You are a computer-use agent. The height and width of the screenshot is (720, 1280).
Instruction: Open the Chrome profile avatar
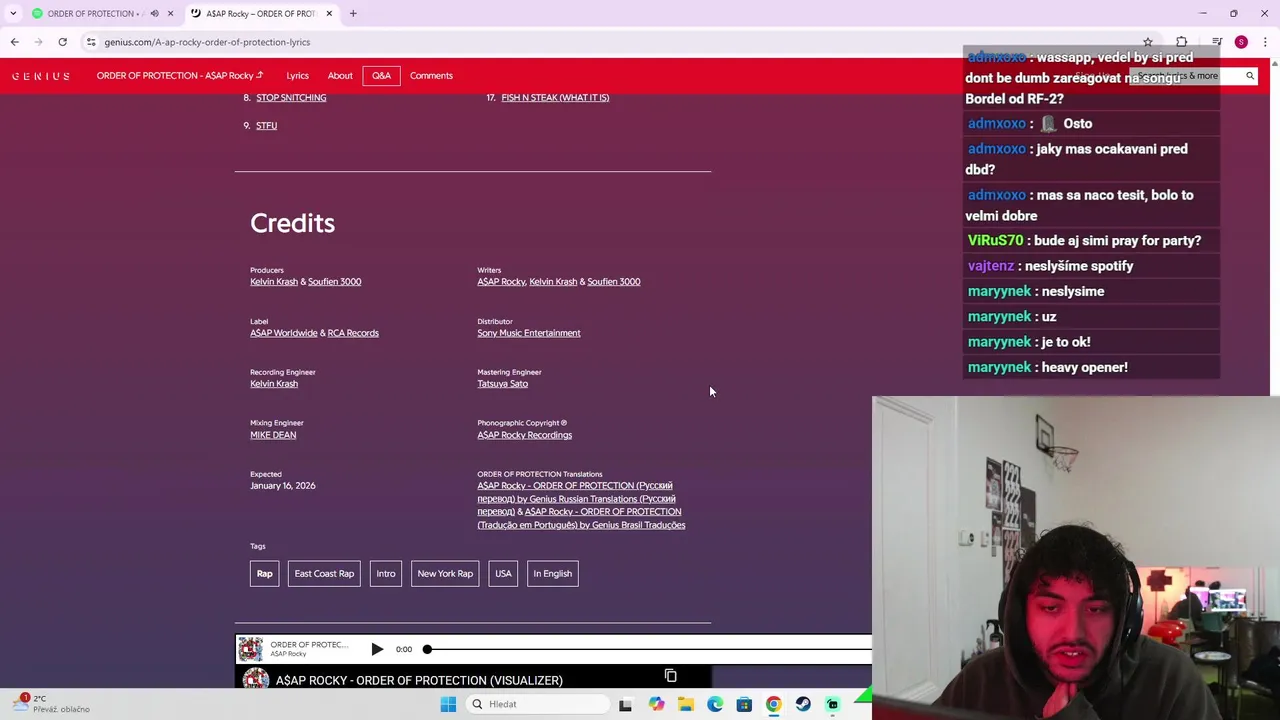pyautogui.click(x=1241, y=42)
